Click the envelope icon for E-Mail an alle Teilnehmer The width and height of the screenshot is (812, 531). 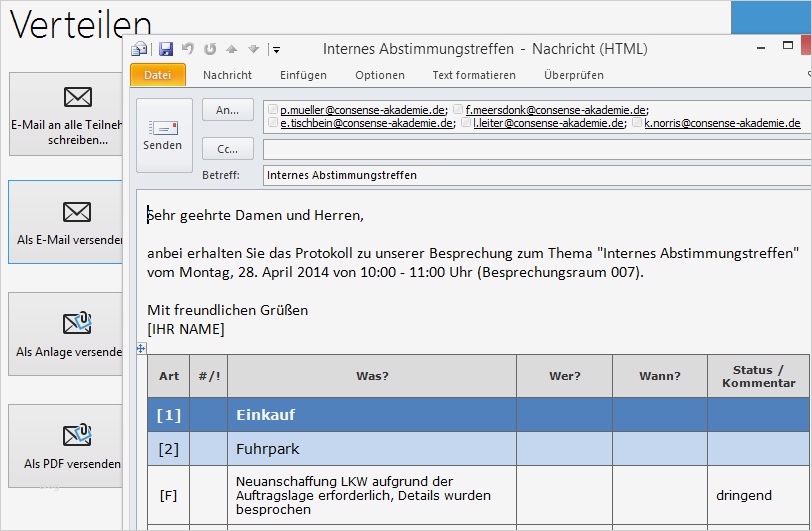point(78,97)
